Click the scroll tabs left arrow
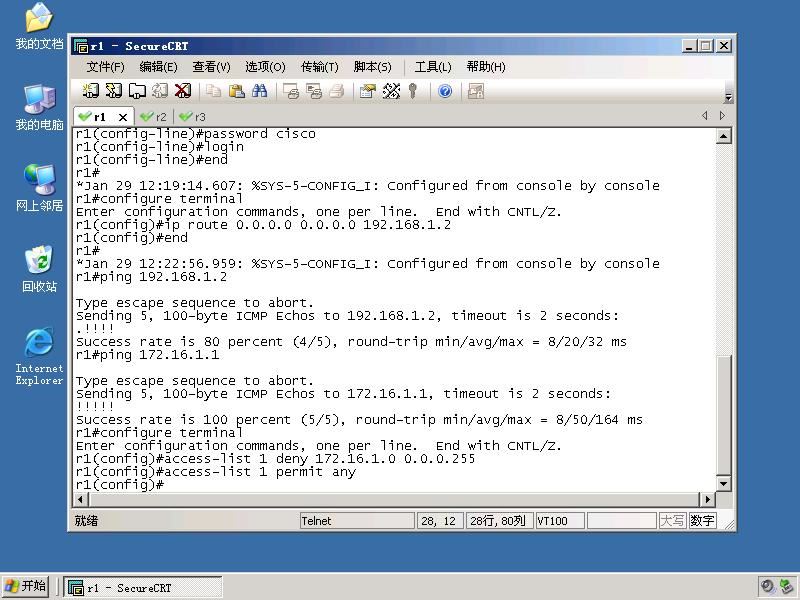800x600 pixels. (705, 116)
